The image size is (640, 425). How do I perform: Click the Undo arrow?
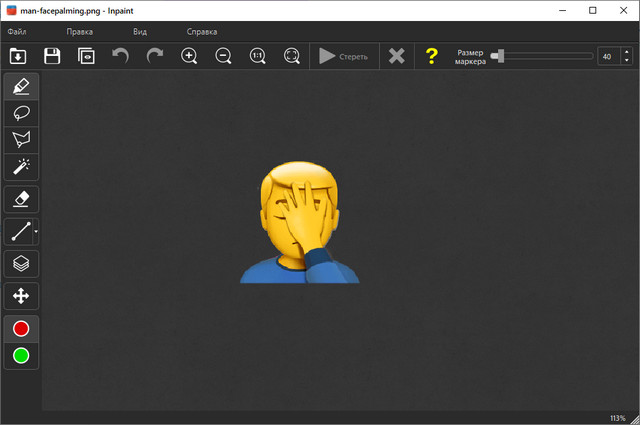[x=120, y=56]
